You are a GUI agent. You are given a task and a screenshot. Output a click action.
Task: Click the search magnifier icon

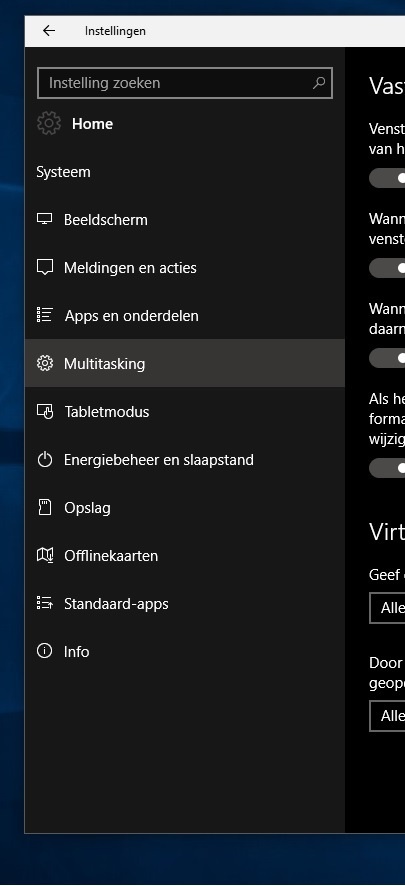(x=319, y=83)
